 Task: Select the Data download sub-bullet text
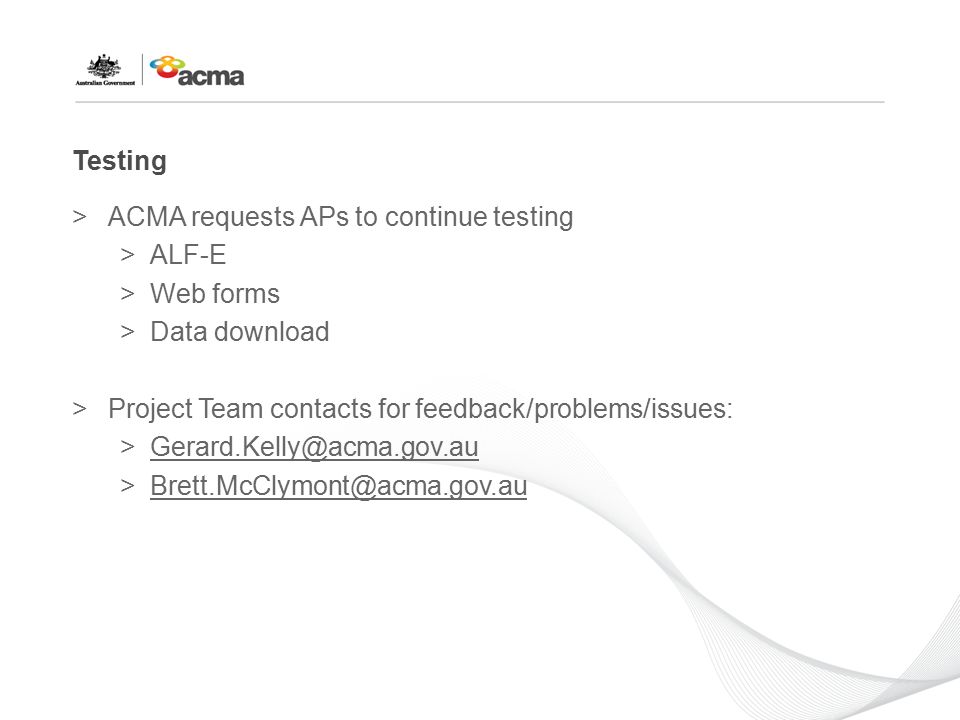coord(240,332)
